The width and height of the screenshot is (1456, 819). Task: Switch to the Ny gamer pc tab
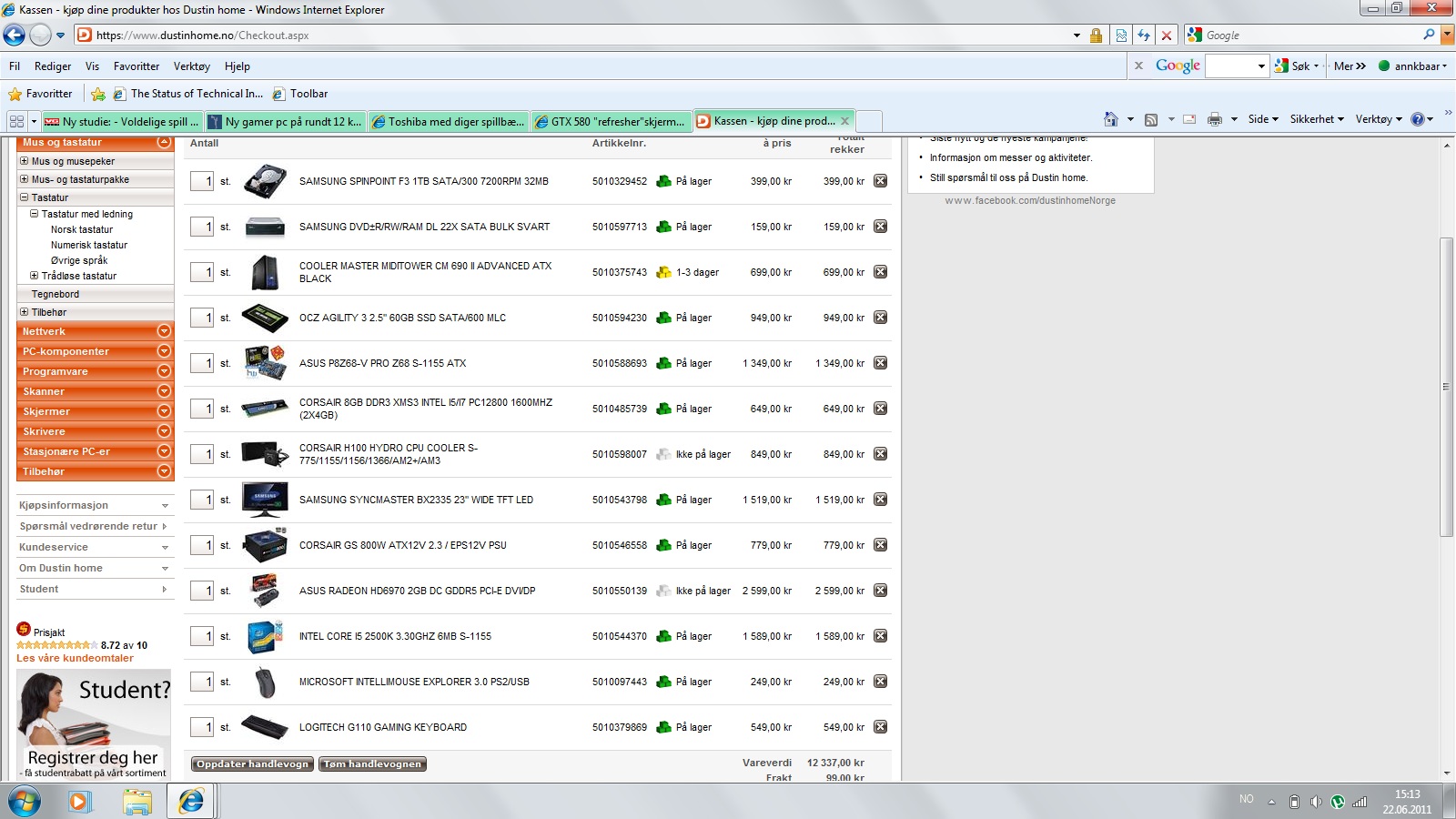(x=285, y=121)
